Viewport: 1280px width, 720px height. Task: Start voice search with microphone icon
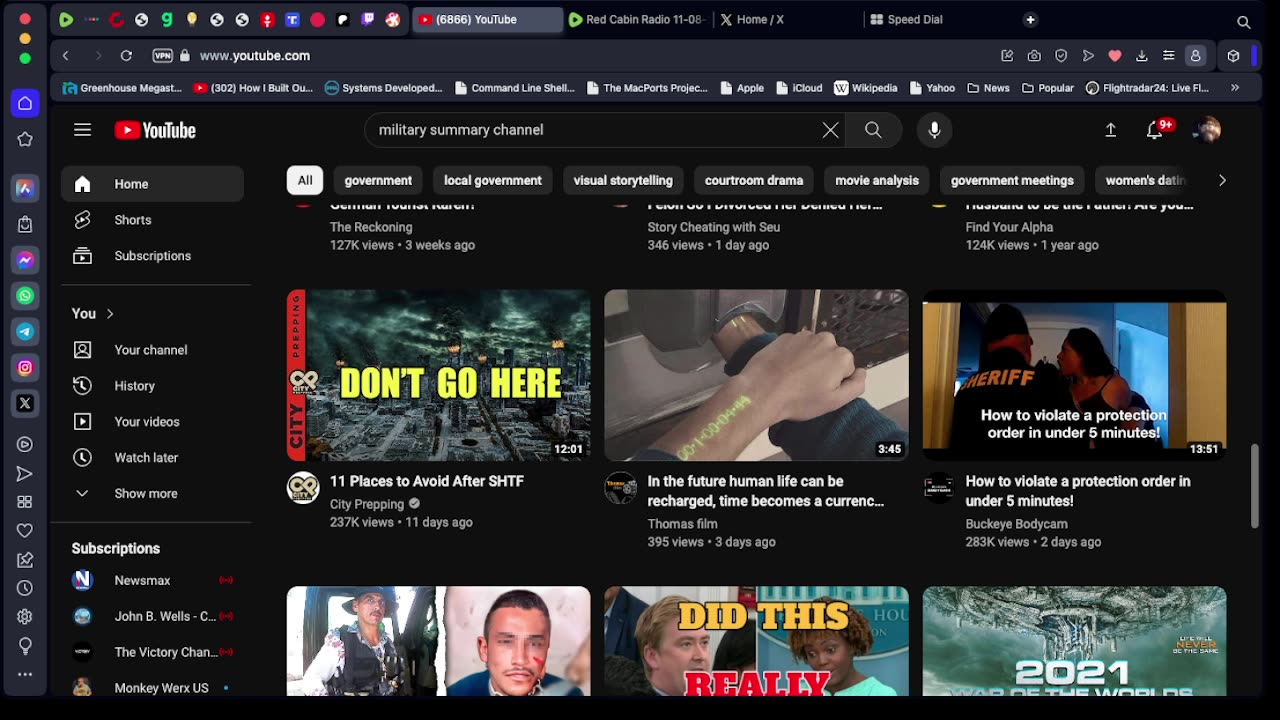(934, 130)
